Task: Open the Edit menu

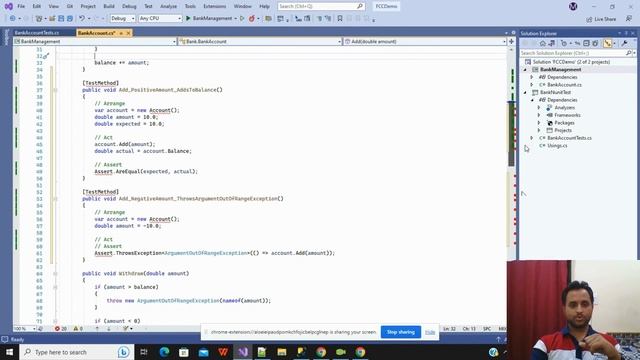Action: (x=36, y=6)
